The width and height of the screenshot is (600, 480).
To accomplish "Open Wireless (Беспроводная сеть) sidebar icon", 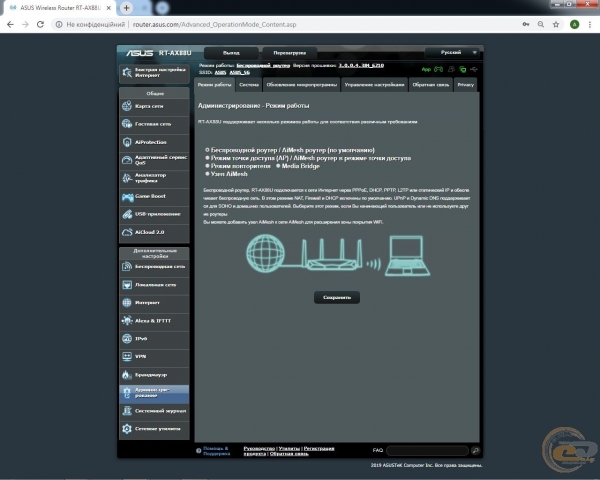I will coord(127,267).
